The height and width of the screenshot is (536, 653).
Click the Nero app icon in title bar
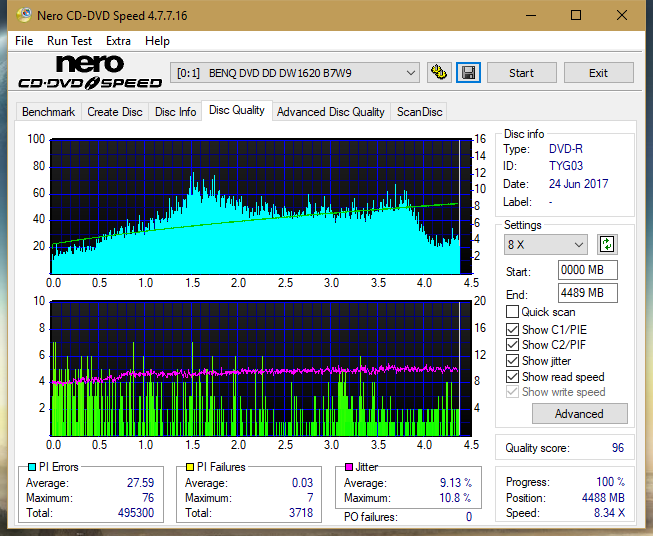pyautogui.click(x=24, y=15)
